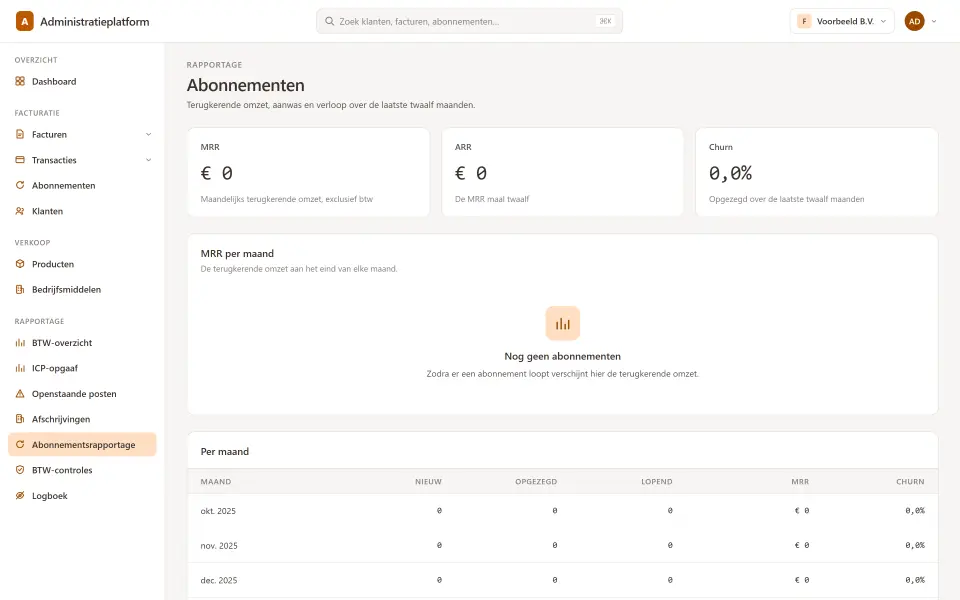
Task: Select the dec. 2025 row label
Action: tap(219, 580)
